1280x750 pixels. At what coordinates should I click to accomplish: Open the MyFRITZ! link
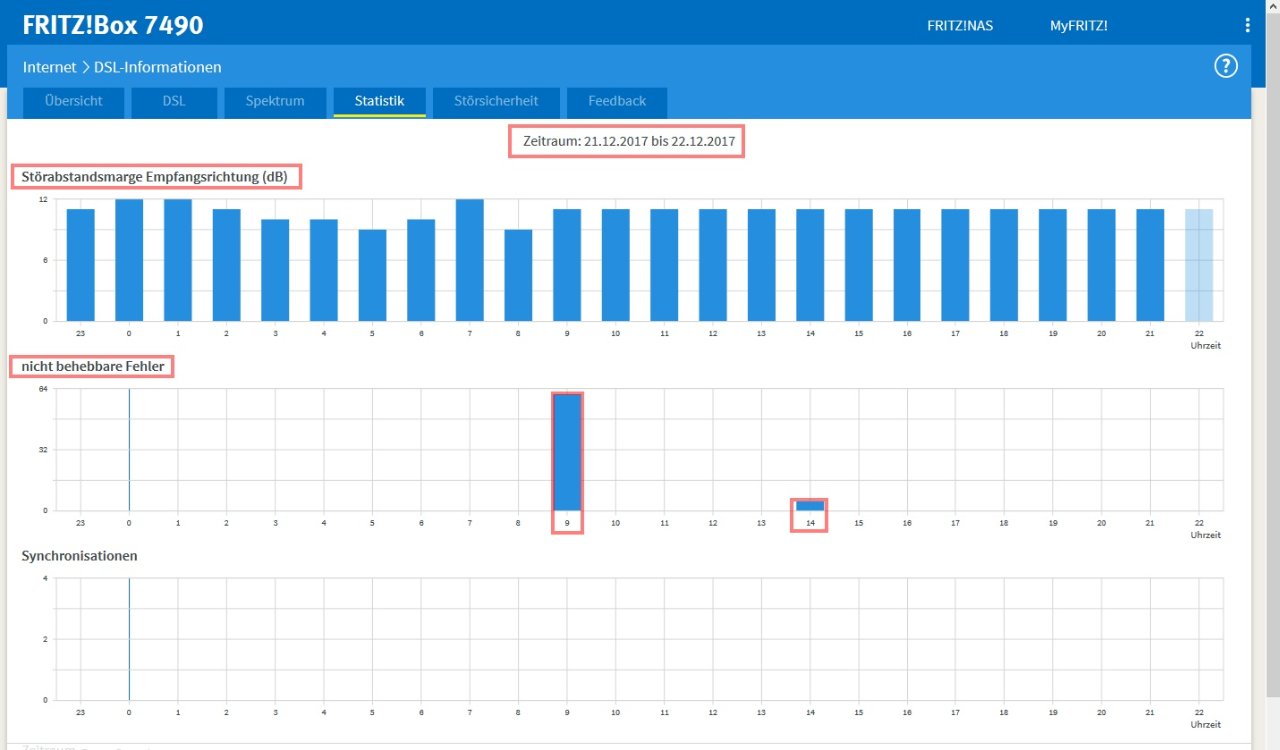1078,25
